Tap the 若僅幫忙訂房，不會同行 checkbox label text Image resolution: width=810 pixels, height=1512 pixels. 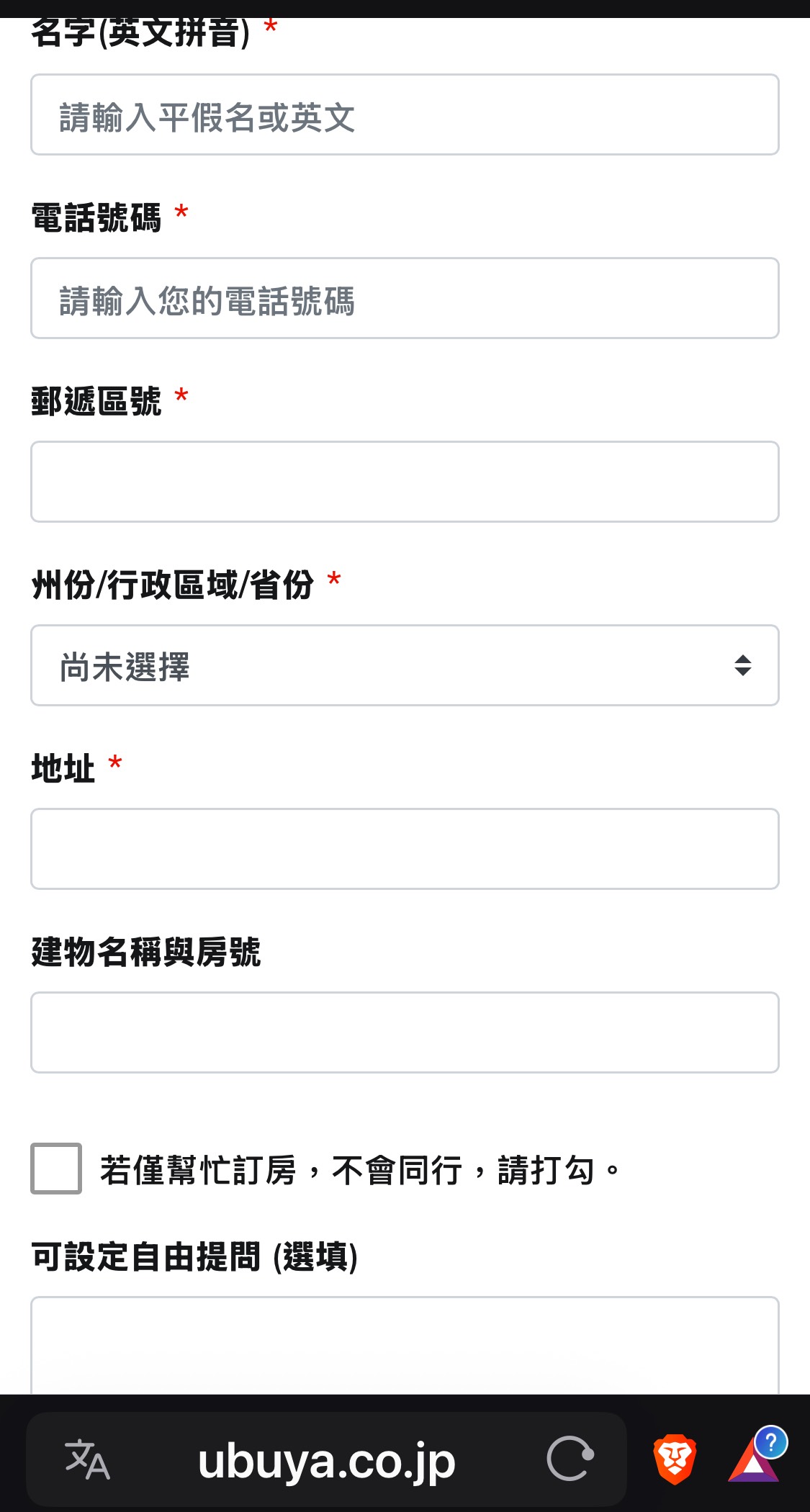360,1170
